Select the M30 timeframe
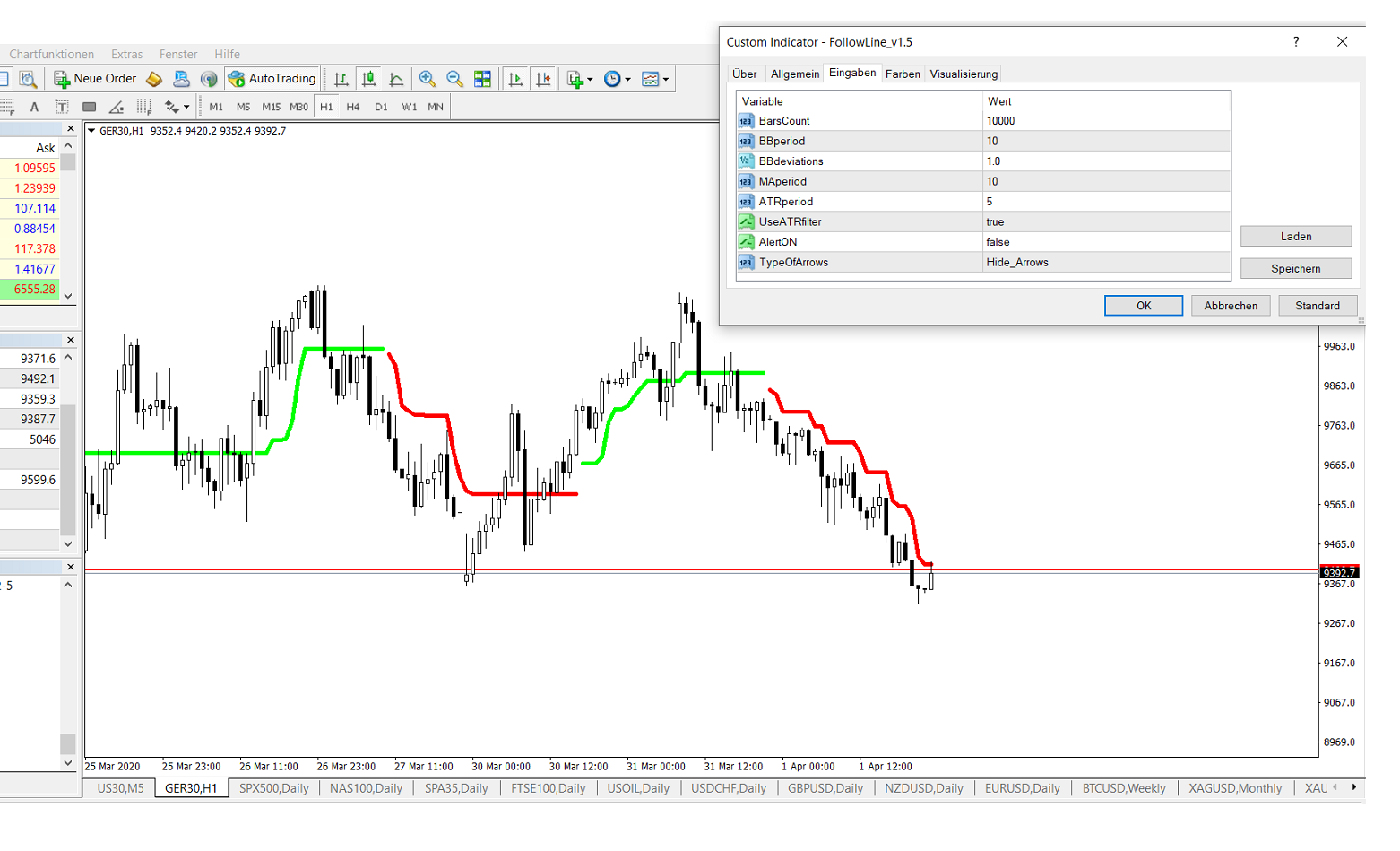The image size is (1400, 851). pos(298,107)
